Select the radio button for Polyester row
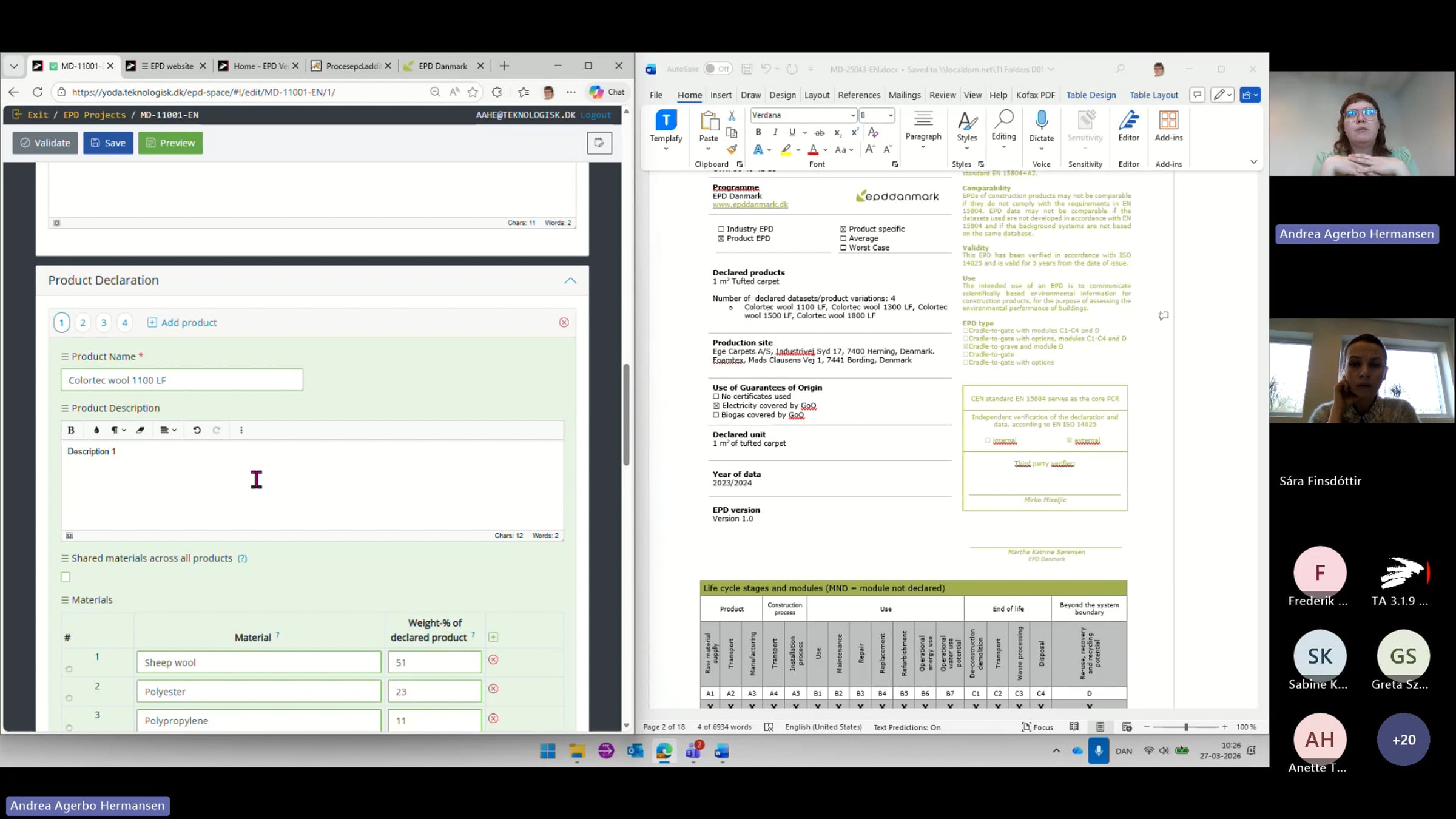Image resolution: width=1456 pixels, height=819 pixels. pyautogui.click(x=69, y=698)
